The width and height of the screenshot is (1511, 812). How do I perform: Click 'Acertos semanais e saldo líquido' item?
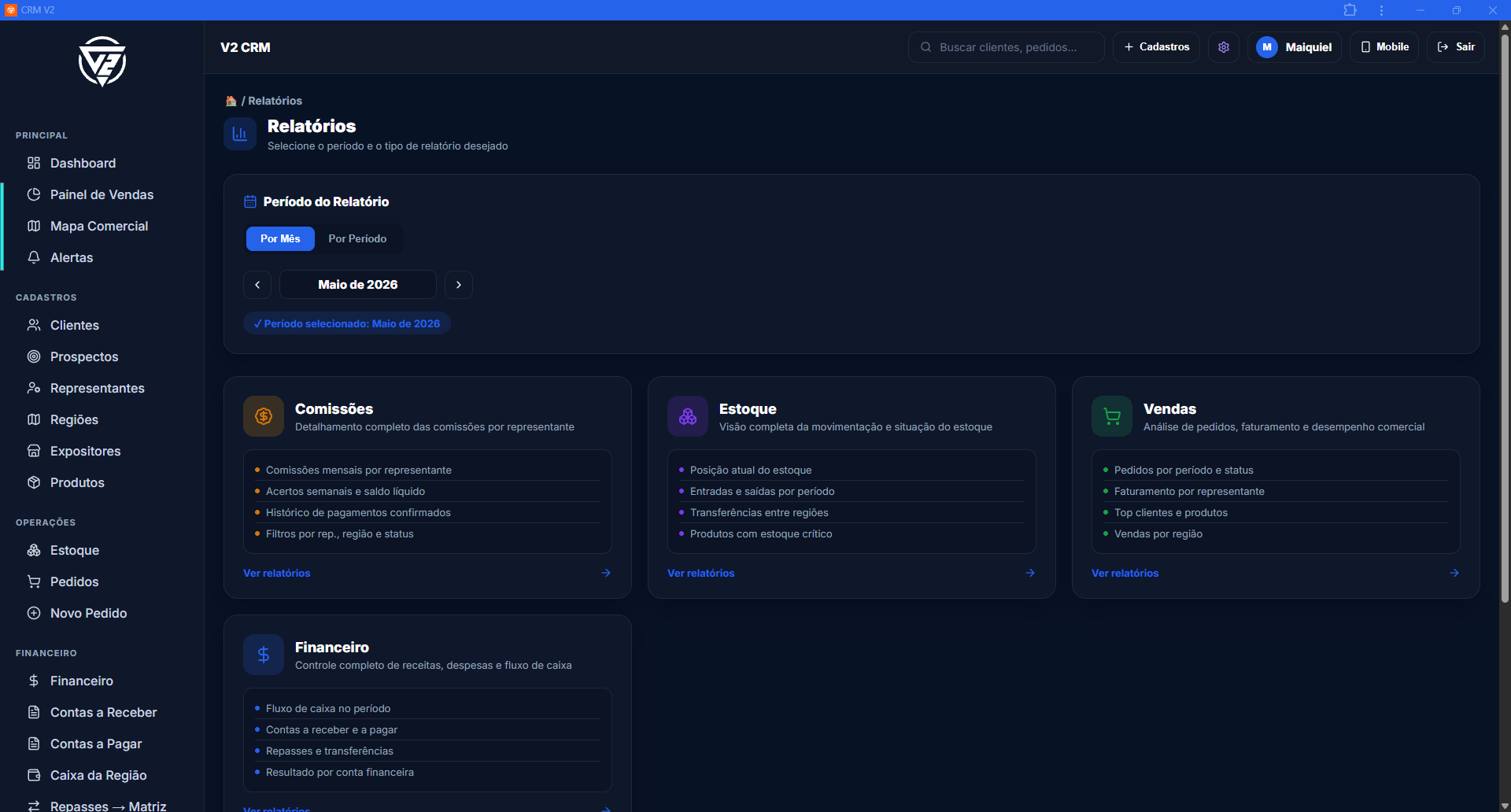345,491
